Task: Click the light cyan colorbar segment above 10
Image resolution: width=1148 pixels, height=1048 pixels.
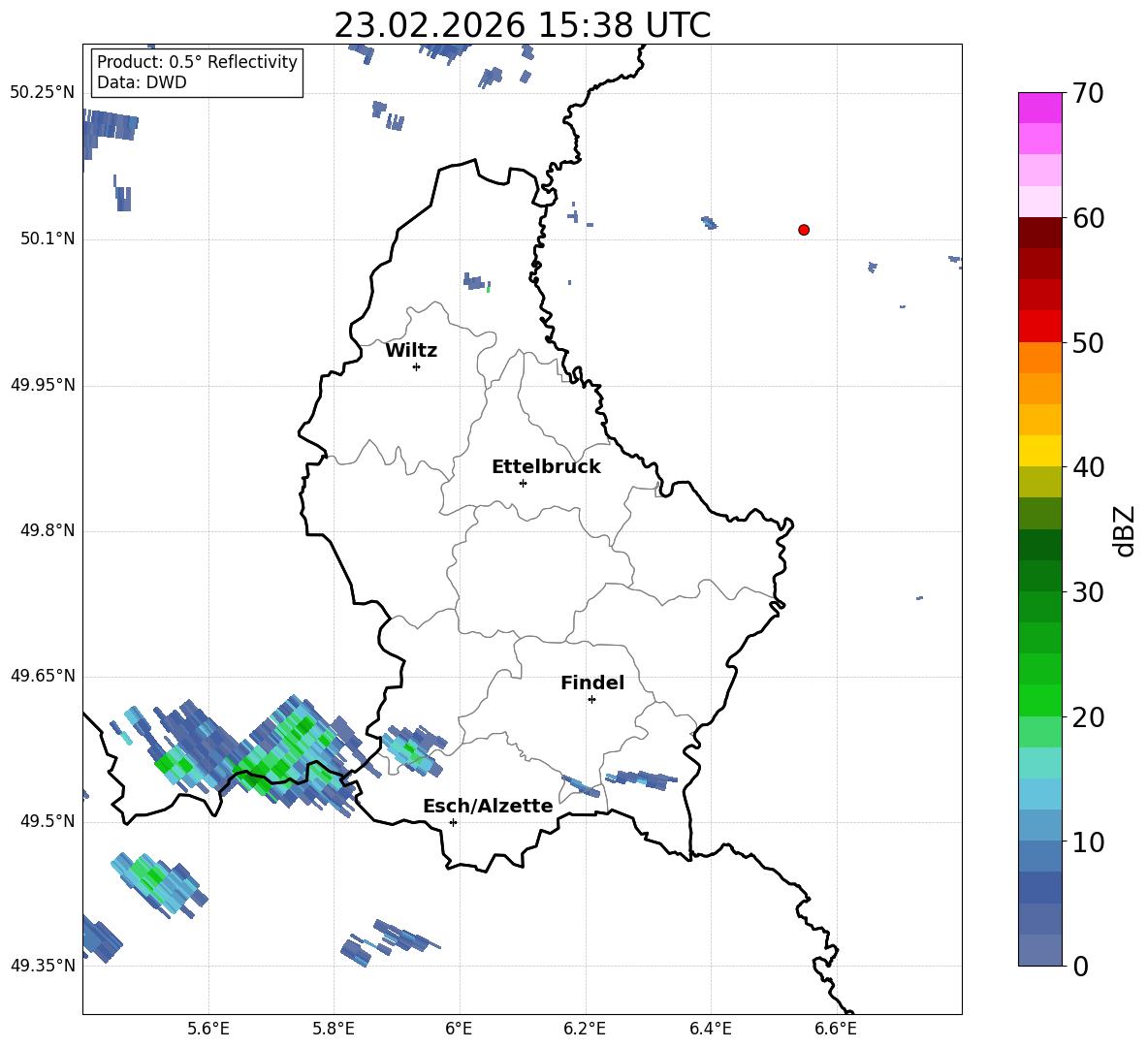Action: tap(1040, 794)
